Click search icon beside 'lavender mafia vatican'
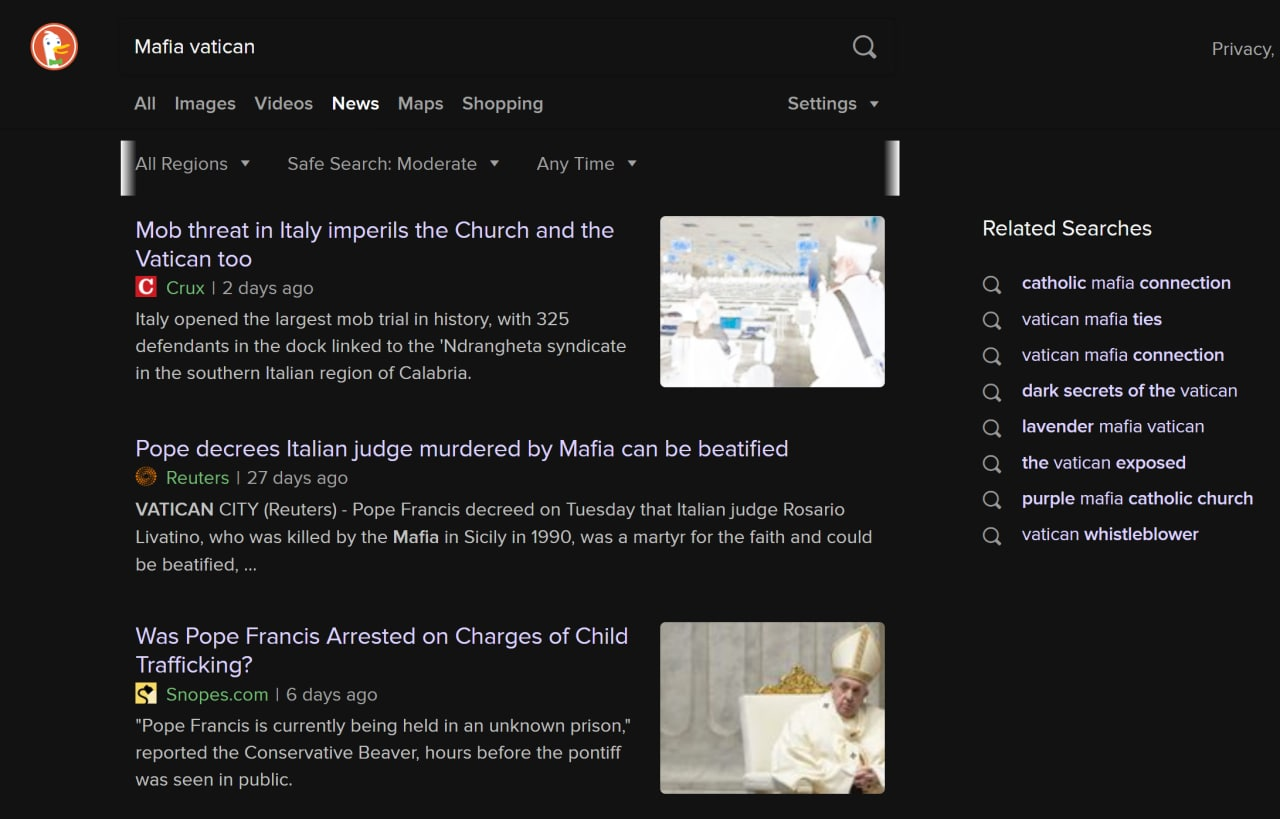 click(992, 428)
